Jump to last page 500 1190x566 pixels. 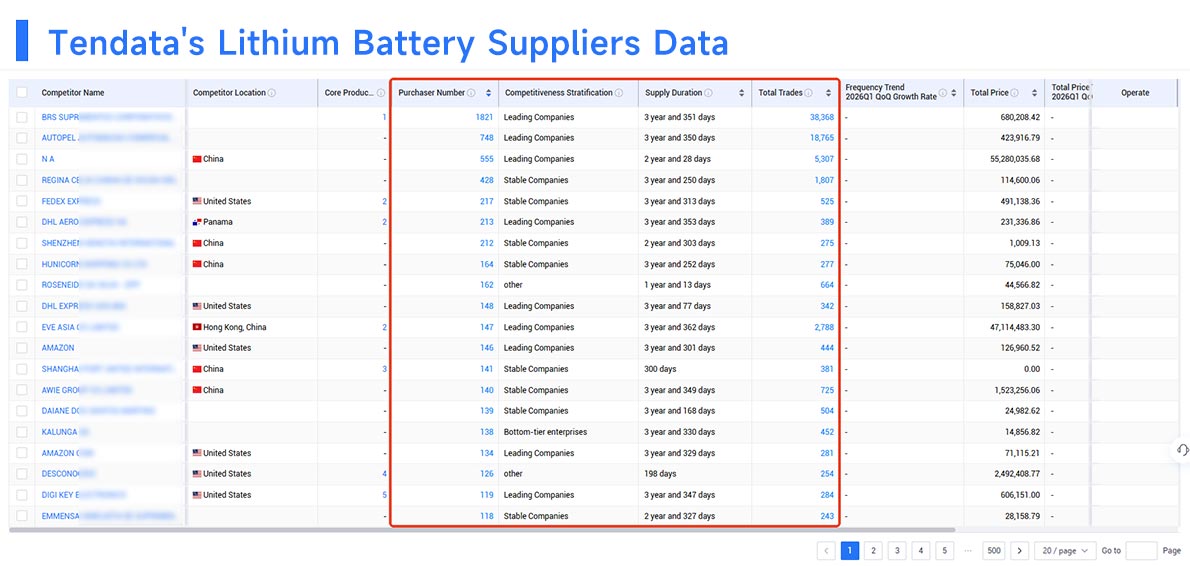click(x=993, y=551)
